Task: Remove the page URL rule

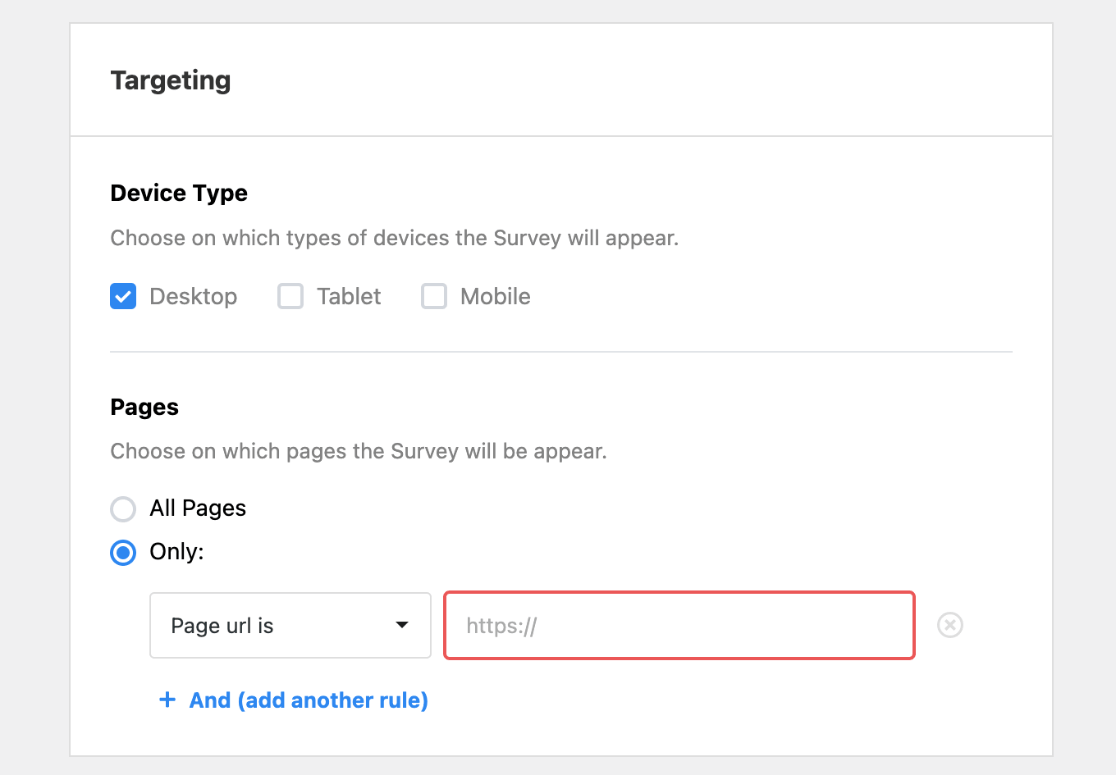Action: (950, 626)
